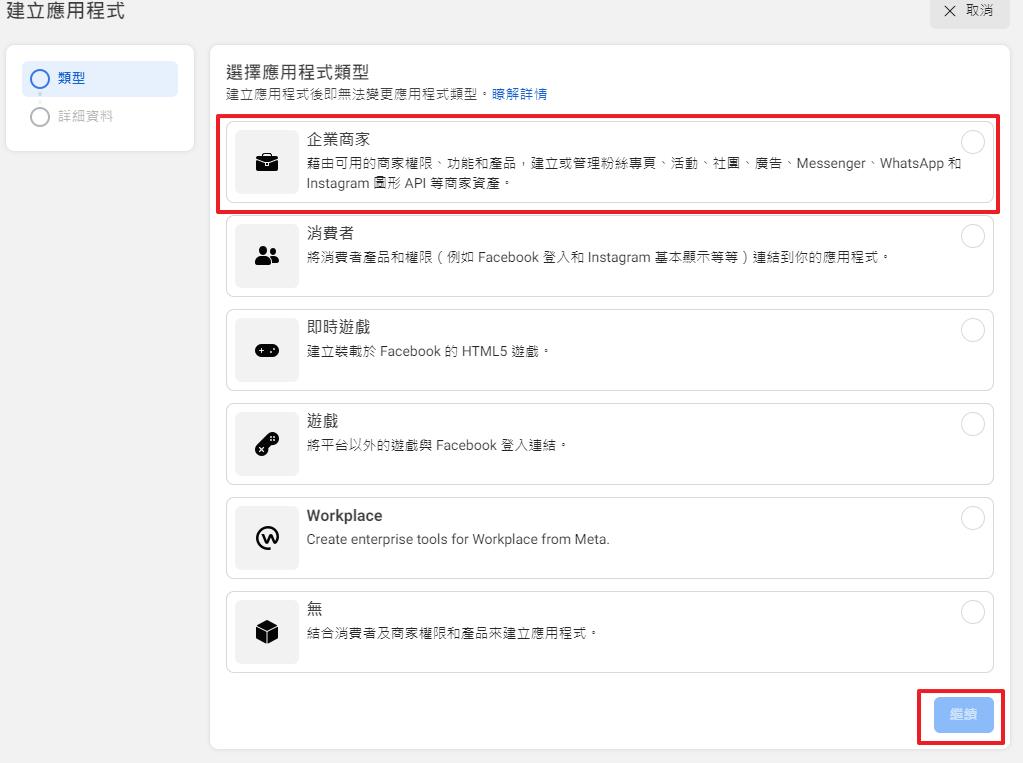
Task: Select the 即時遊戲 radio button
Action: point(972,330)
